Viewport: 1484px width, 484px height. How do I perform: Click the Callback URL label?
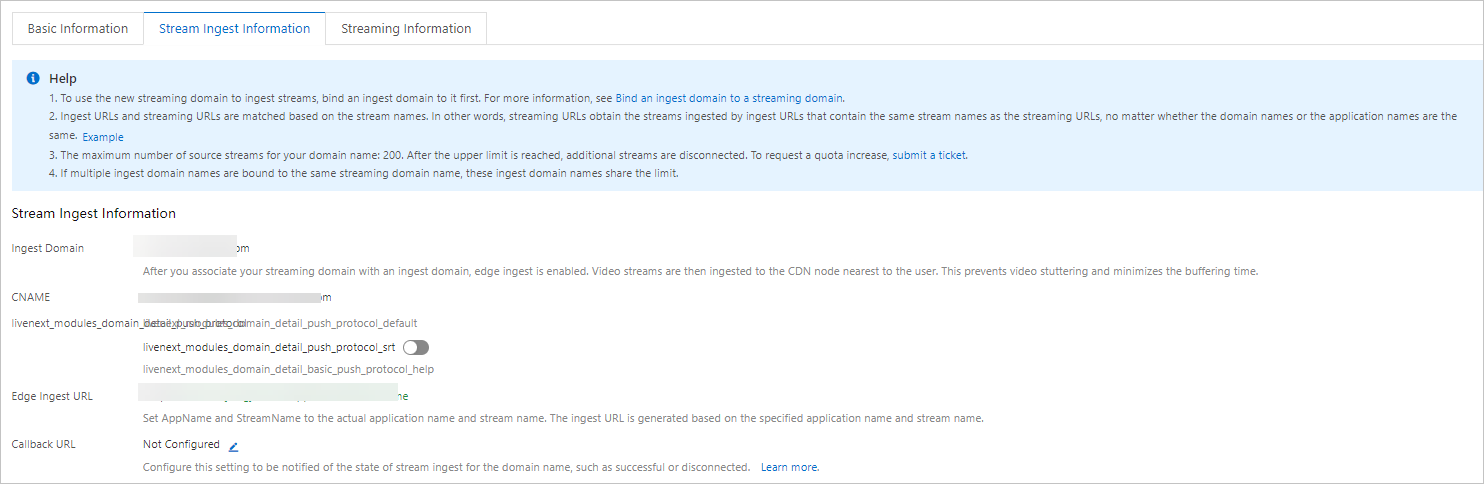(43, 444)
